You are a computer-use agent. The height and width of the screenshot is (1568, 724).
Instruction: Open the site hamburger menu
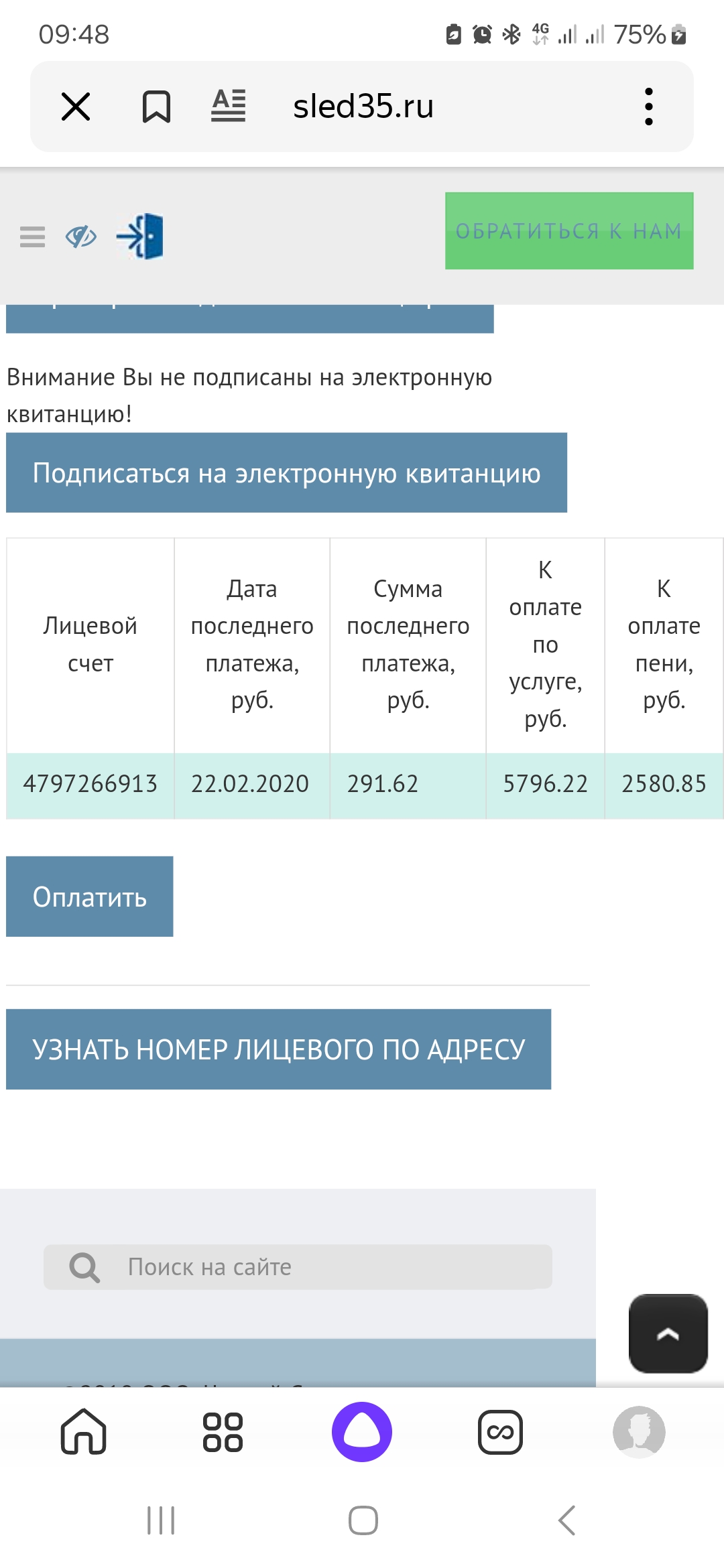click(x=32, y=237)
